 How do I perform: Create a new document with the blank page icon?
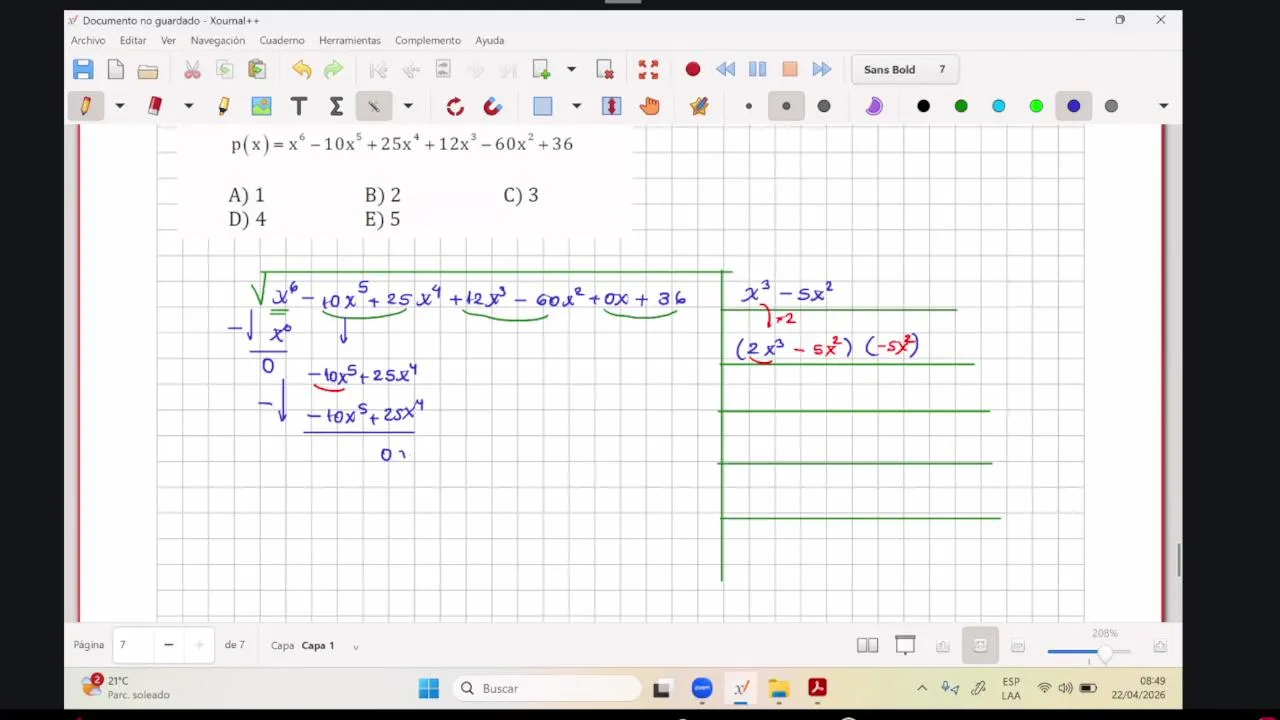coord(116,69)
